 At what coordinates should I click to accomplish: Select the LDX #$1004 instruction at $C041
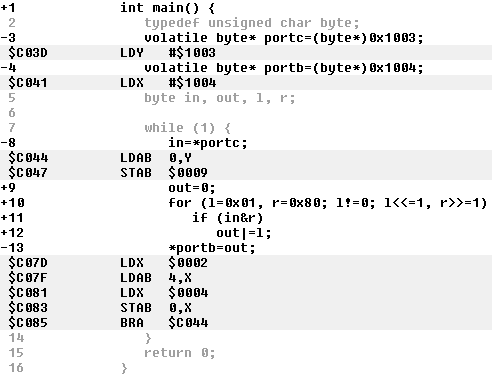click(246, 83)
